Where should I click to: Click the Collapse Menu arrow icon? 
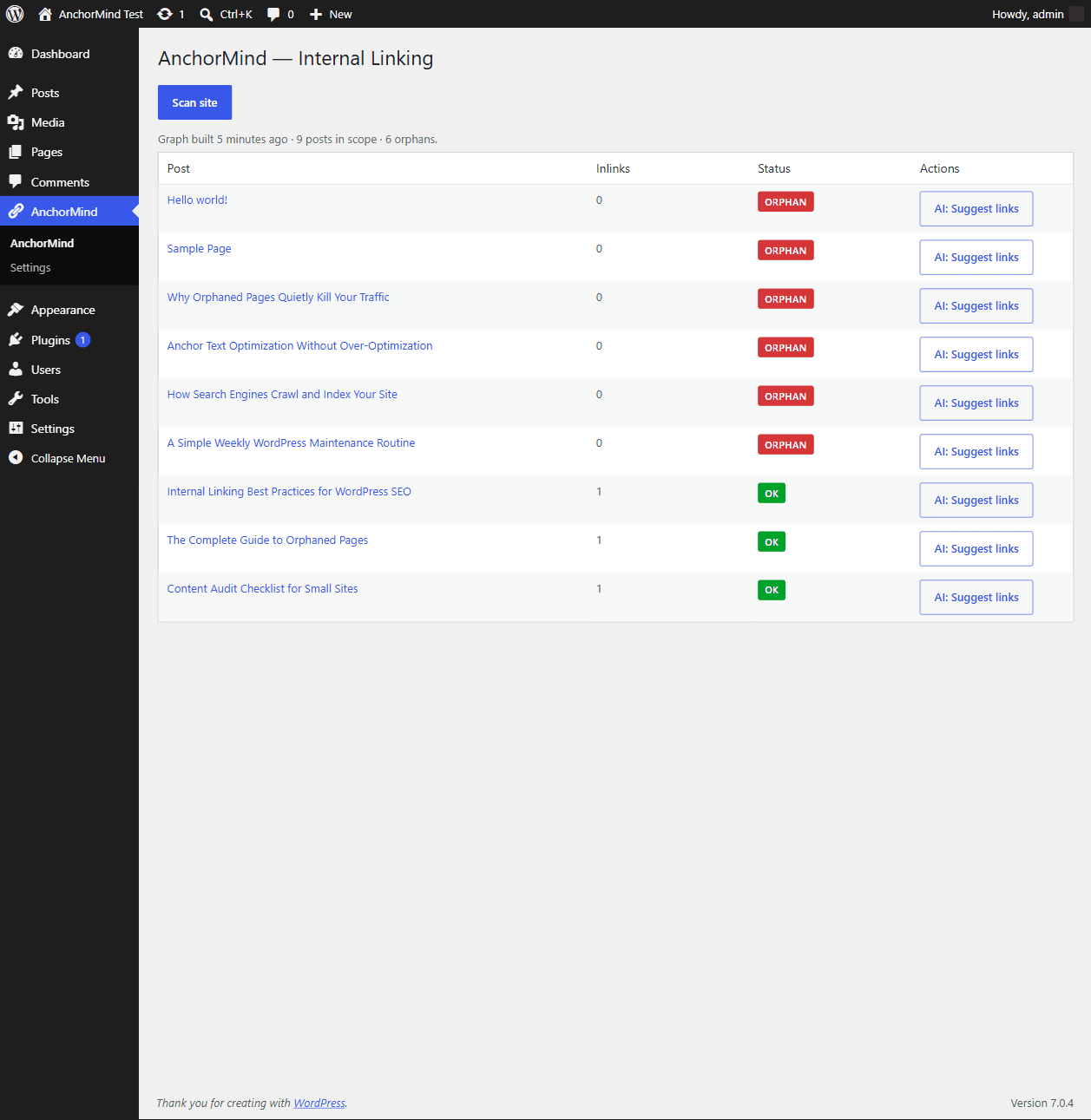point(16,458)
